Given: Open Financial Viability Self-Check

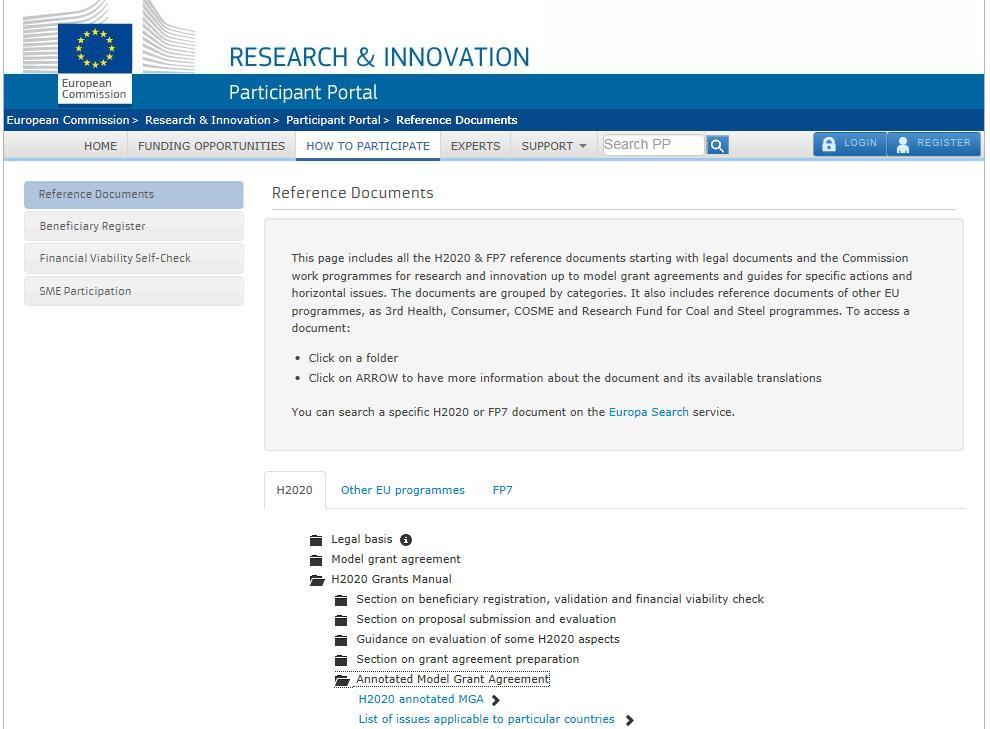Looking at the screenshot, I should pyautogui.click(x=134, y=258).
